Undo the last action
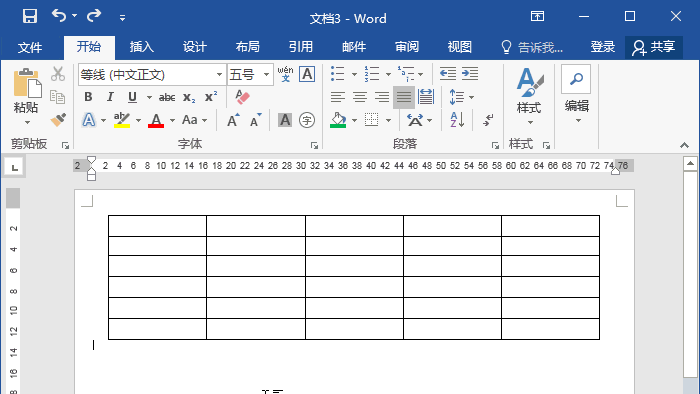700x394 pixels. tap(59, 16)
